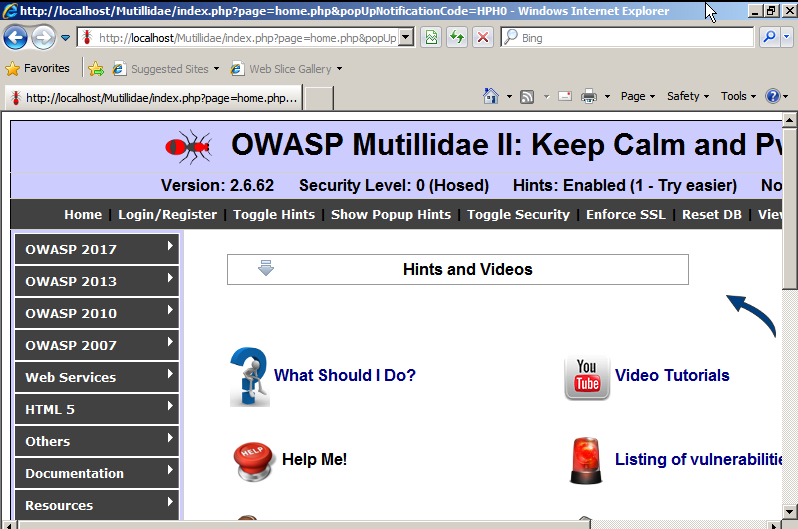The height and width of the screenshot is (529, 798).
Task: Click the vertical scrollbar down arrow
Action: 789,512
